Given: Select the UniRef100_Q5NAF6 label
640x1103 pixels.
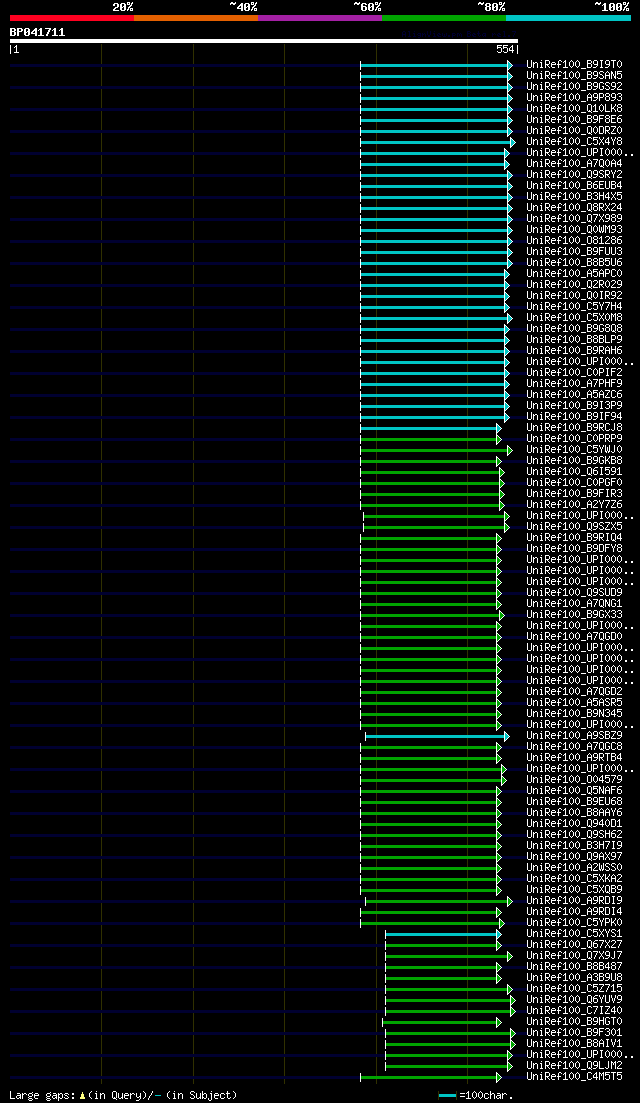Looking at the screenshot, I should [x=574, y=790].
